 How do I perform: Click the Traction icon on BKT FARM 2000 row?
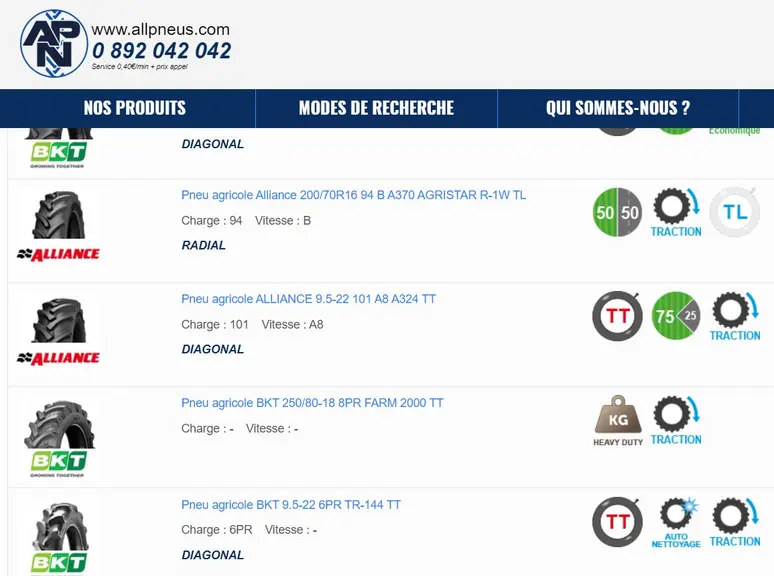click(676, 421)
